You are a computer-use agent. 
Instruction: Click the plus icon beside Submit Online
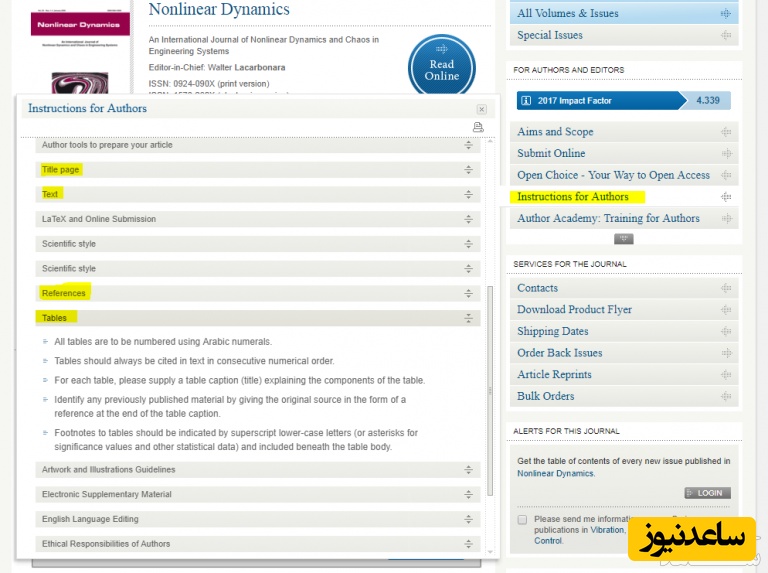coord(725,153)
